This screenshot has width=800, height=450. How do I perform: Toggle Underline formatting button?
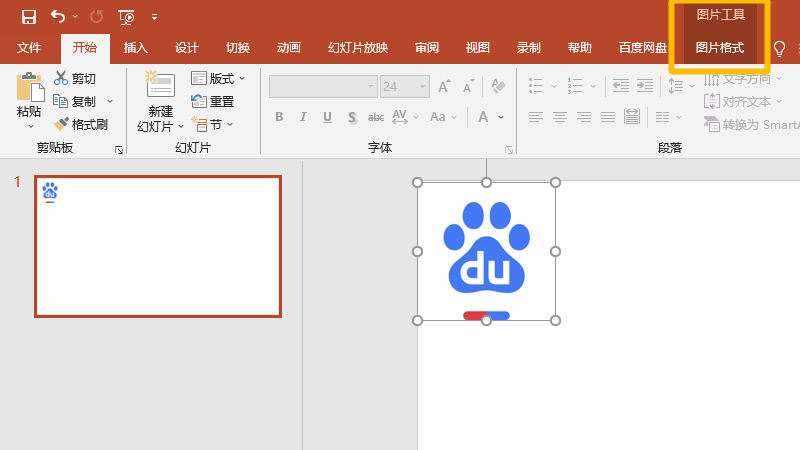click(x=328, y=117)
